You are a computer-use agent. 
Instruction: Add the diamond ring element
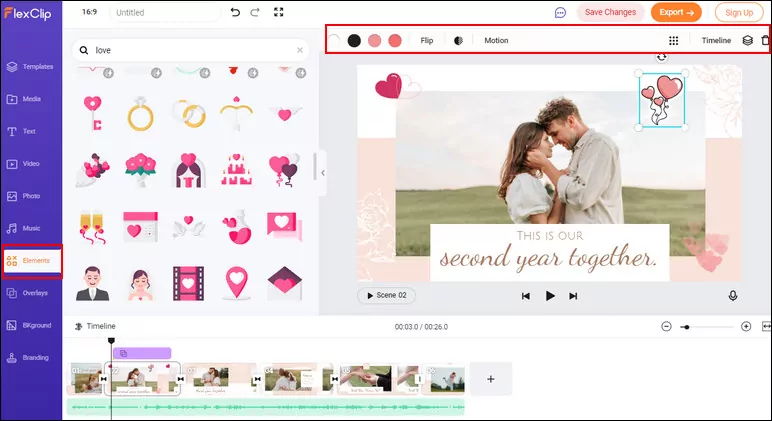click(140, 113)
